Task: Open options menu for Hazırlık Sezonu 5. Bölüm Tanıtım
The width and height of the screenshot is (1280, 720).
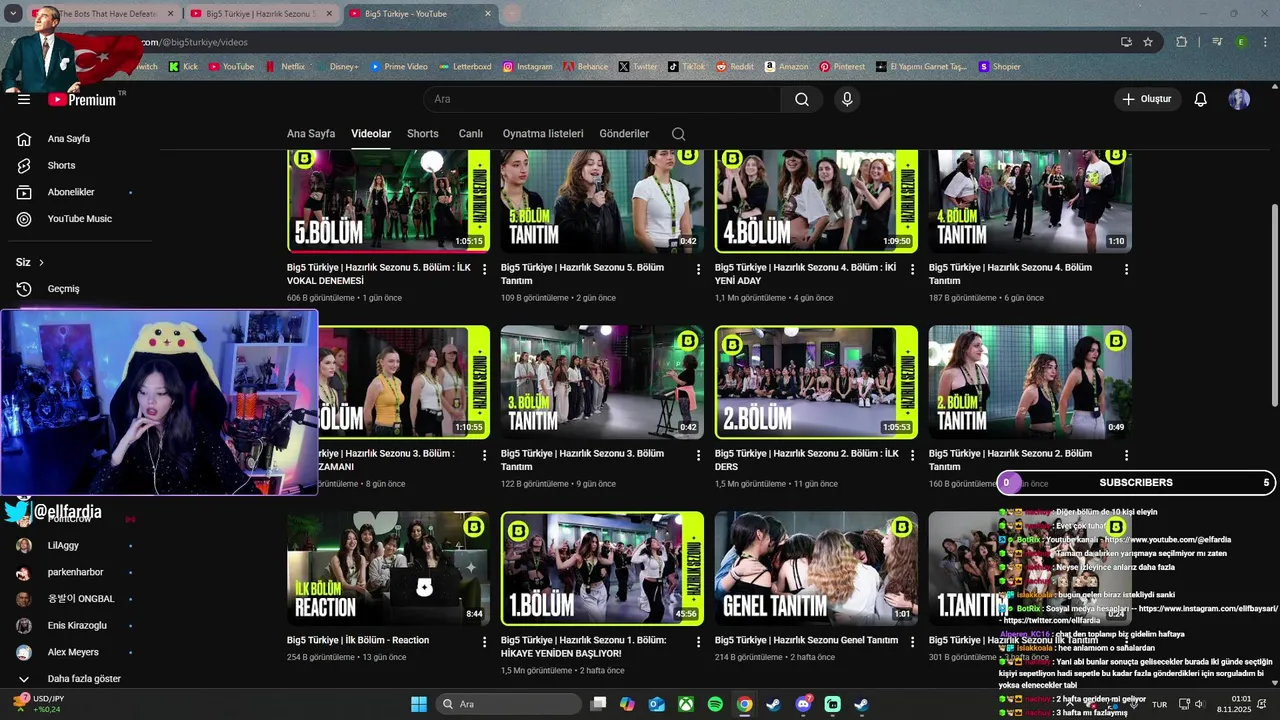Action: click(699, 269)
